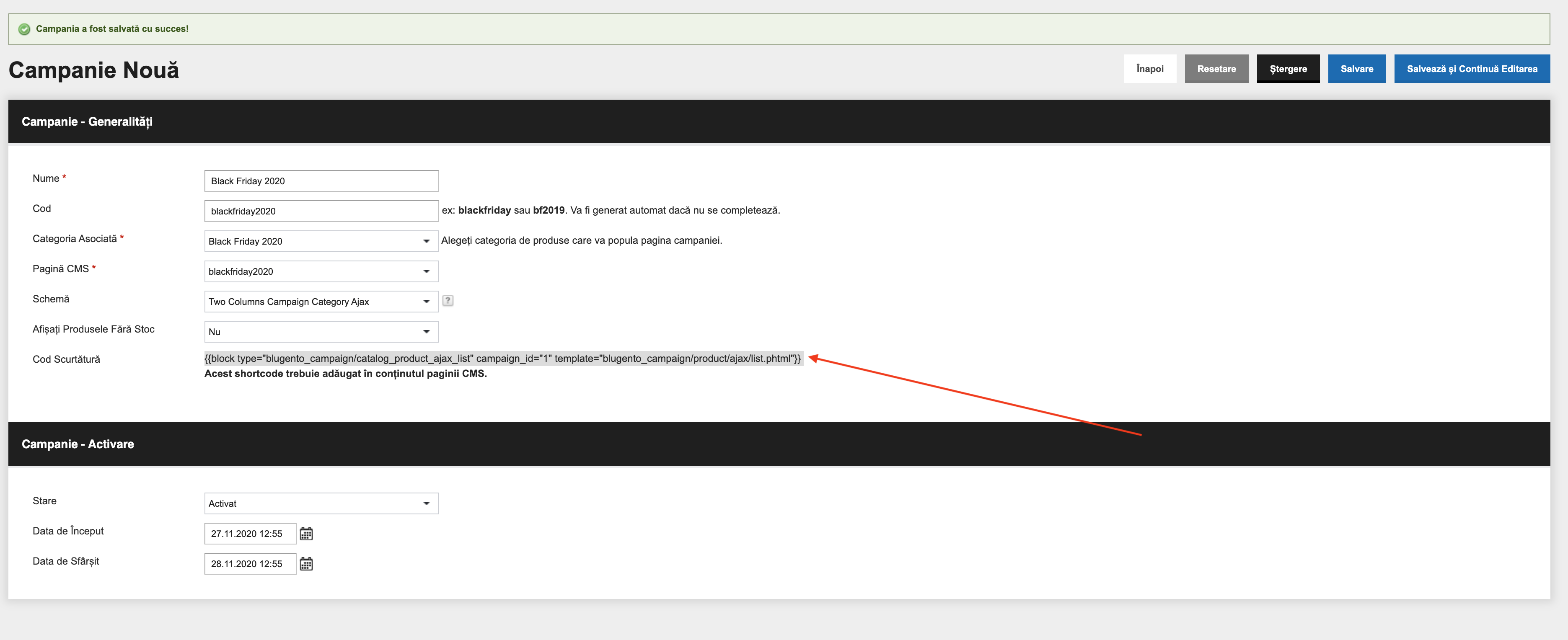Screen dimensions: 1568x640
Task: Click the green success checkmark icon
Action: pos(24,29)
